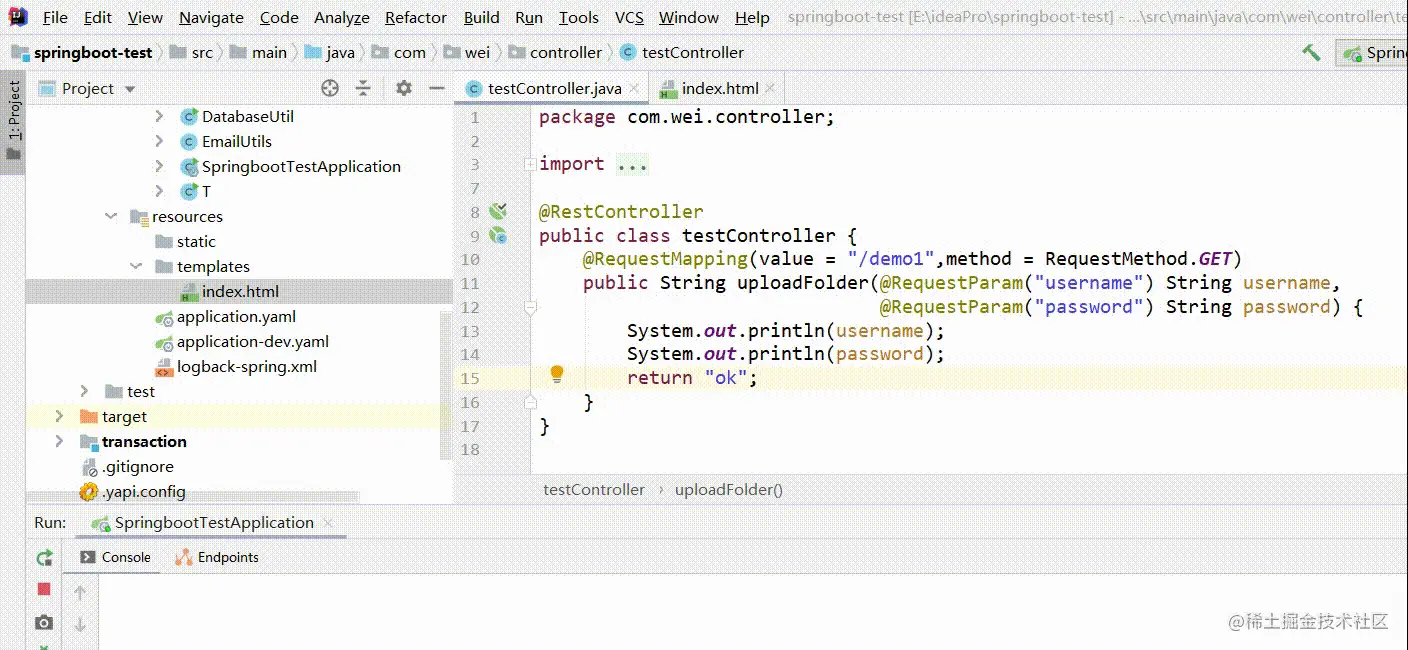Click the camera thread dump icon
This screenshot has height=650, width=1408.
[x=44, y=623]
